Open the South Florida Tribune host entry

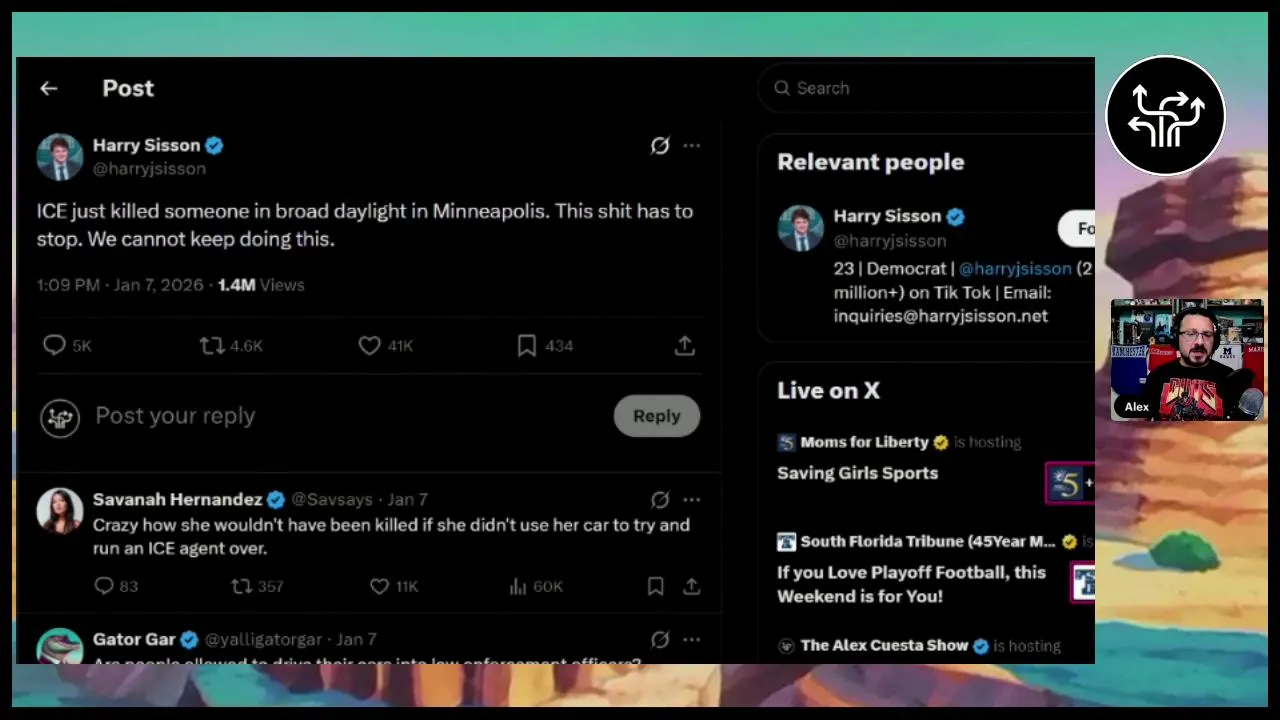[x=927, y=541]
